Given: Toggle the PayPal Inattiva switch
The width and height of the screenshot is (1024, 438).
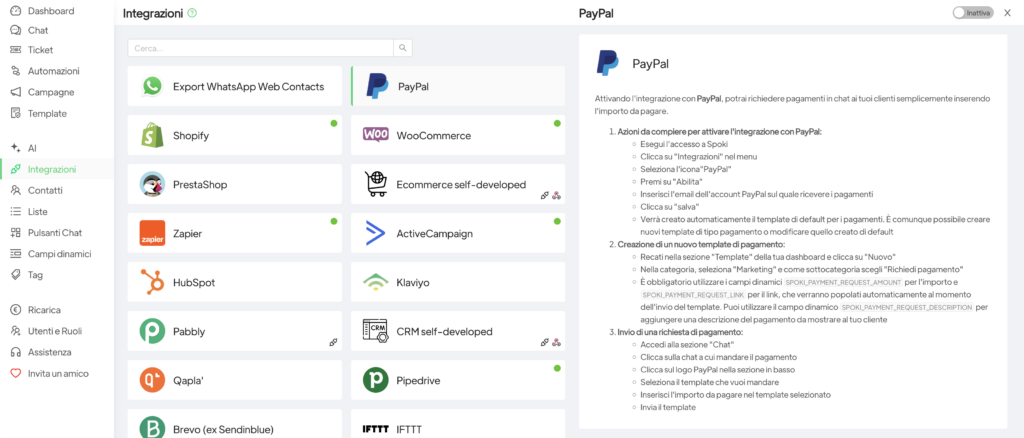Looking at the screenshot, I should click(972, 13).
